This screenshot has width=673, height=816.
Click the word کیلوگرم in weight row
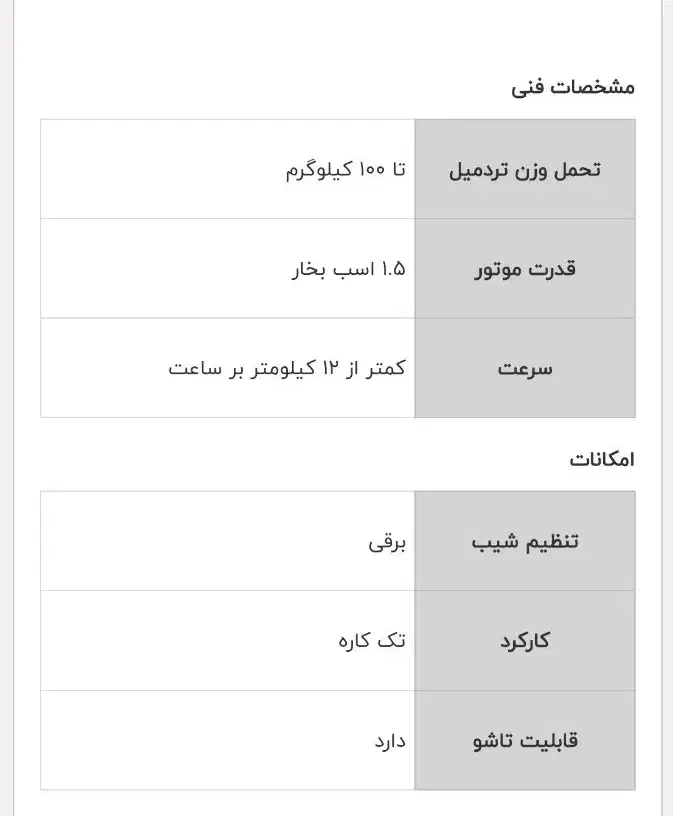(x=314, y=170)
